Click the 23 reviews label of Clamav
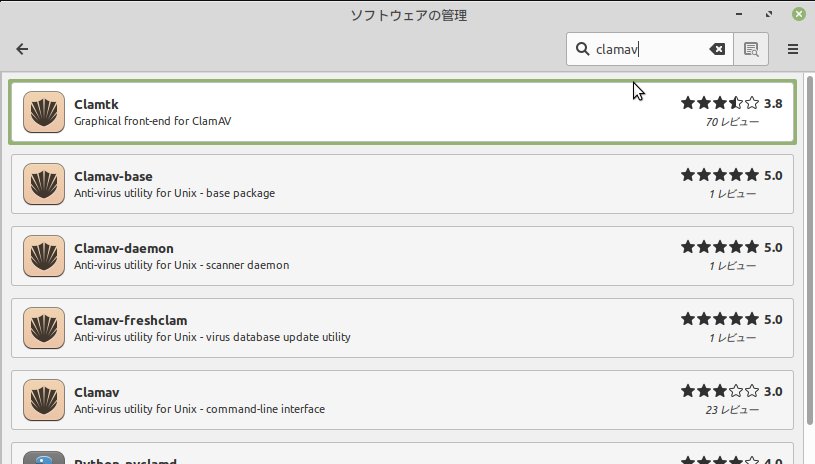815x464 pixels. [731, 410]
